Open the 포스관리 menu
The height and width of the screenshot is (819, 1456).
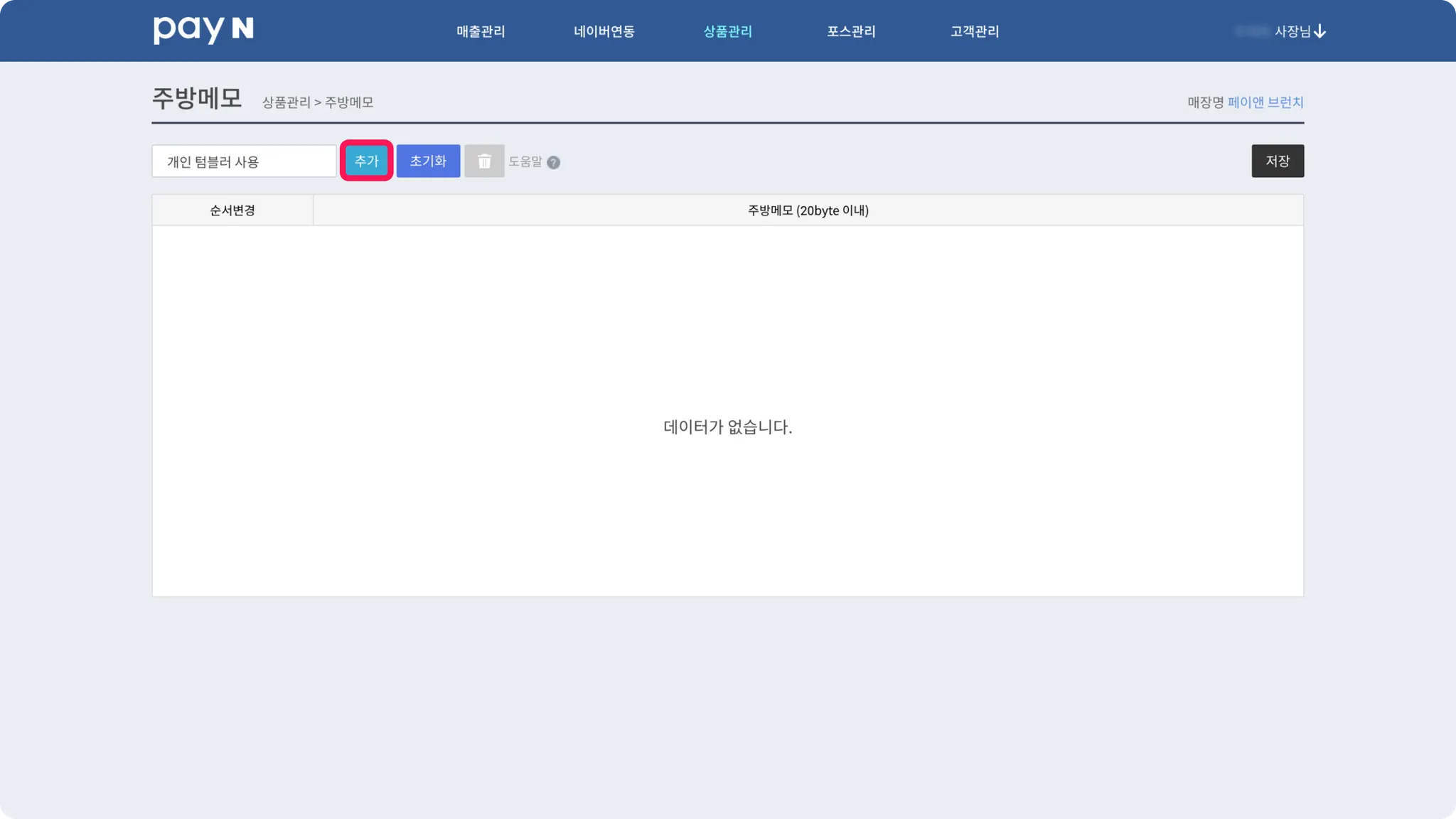coord(851,31)
